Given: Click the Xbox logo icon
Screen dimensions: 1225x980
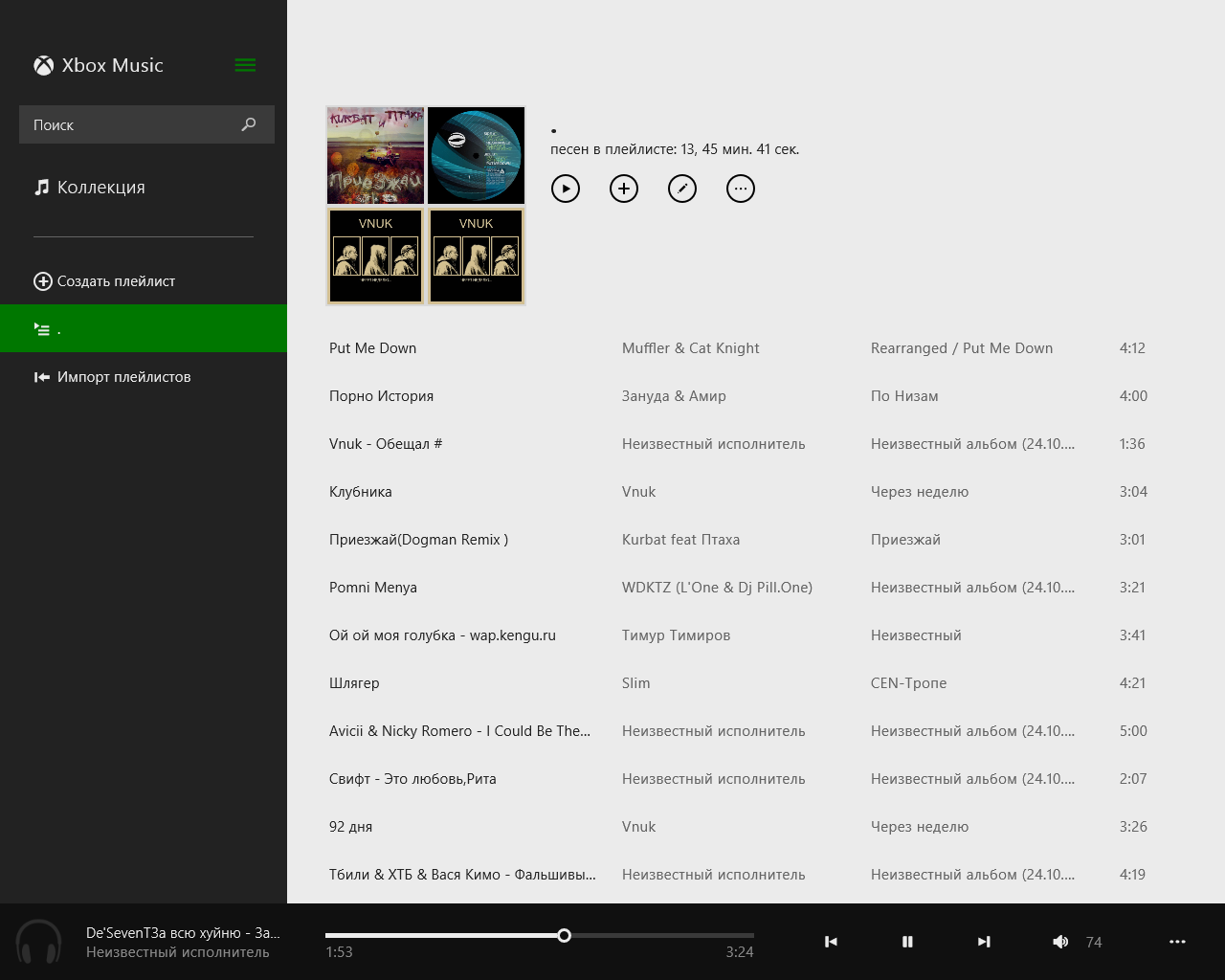Looking at the screenshot, I should pos(44,65).
